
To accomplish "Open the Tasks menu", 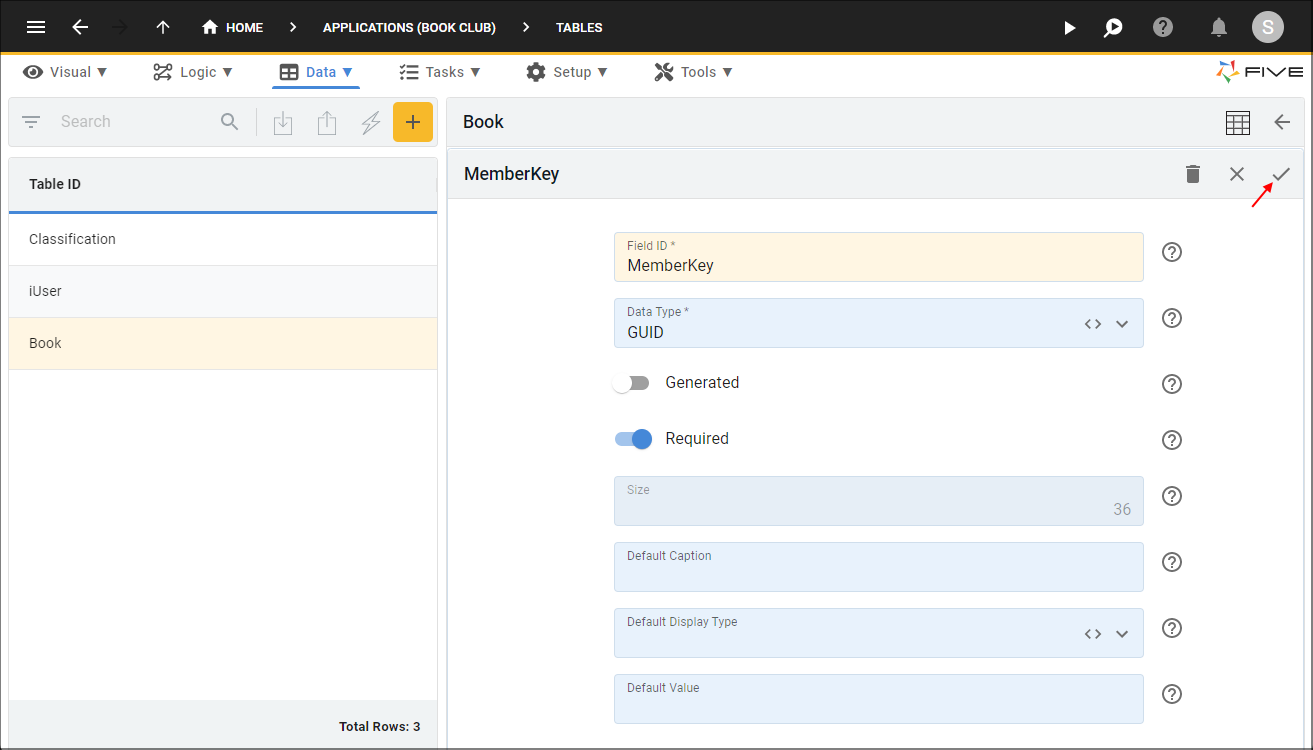I will coord(439,72).
